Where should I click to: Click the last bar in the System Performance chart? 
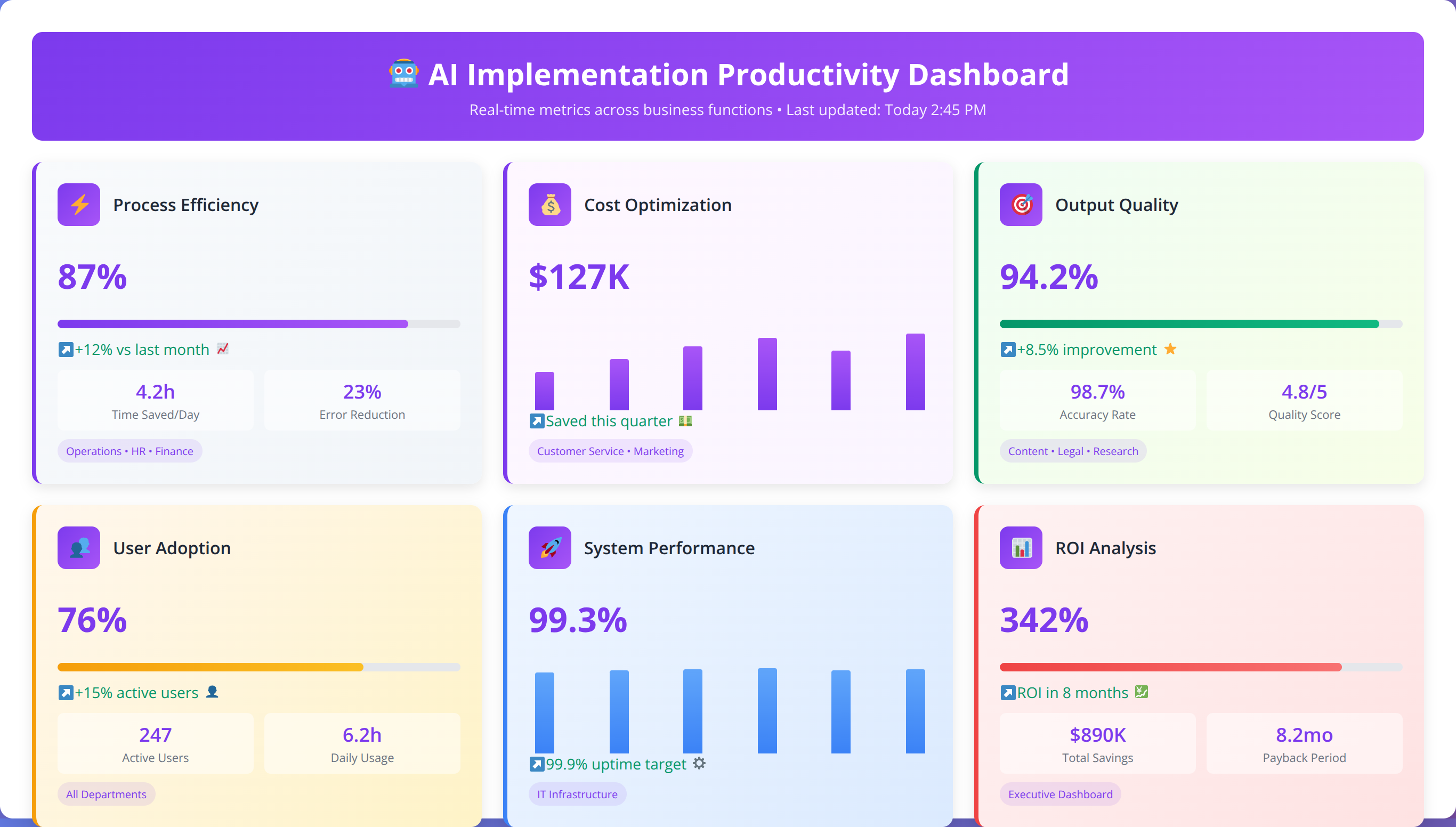pos(915,711)
